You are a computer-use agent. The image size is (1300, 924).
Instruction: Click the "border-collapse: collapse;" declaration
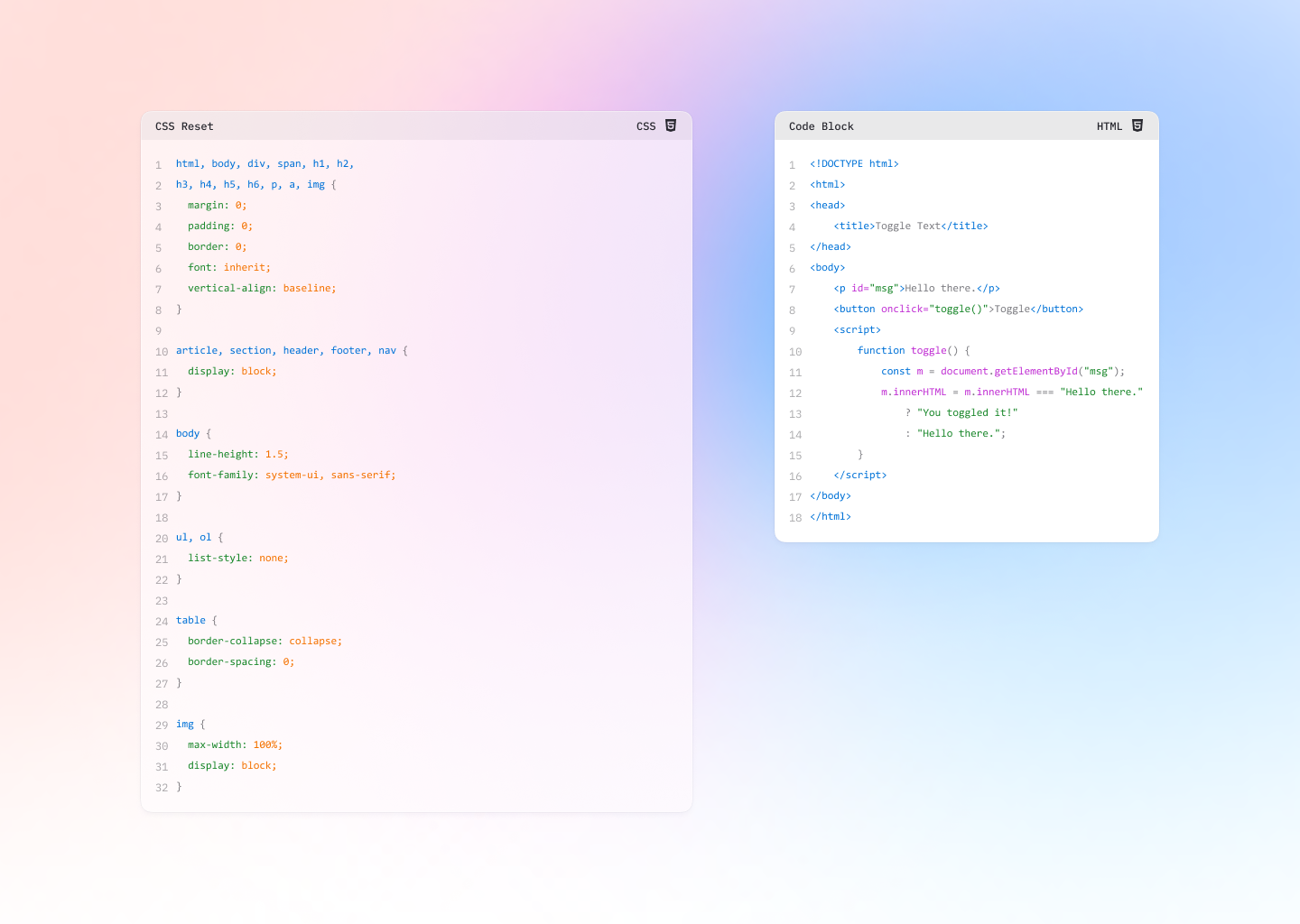[x=265, y=642]
